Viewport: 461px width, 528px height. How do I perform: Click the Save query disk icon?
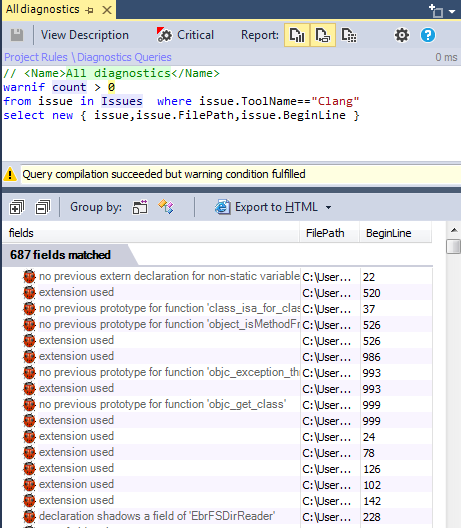pyautogui.click(x=17, y=35)
